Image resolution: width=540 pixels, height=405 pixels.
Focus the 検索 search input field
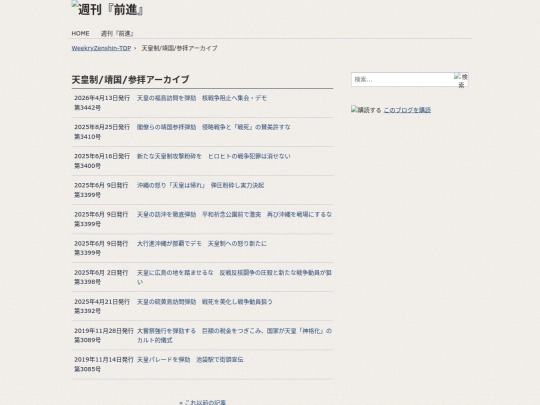coord(402,80)
